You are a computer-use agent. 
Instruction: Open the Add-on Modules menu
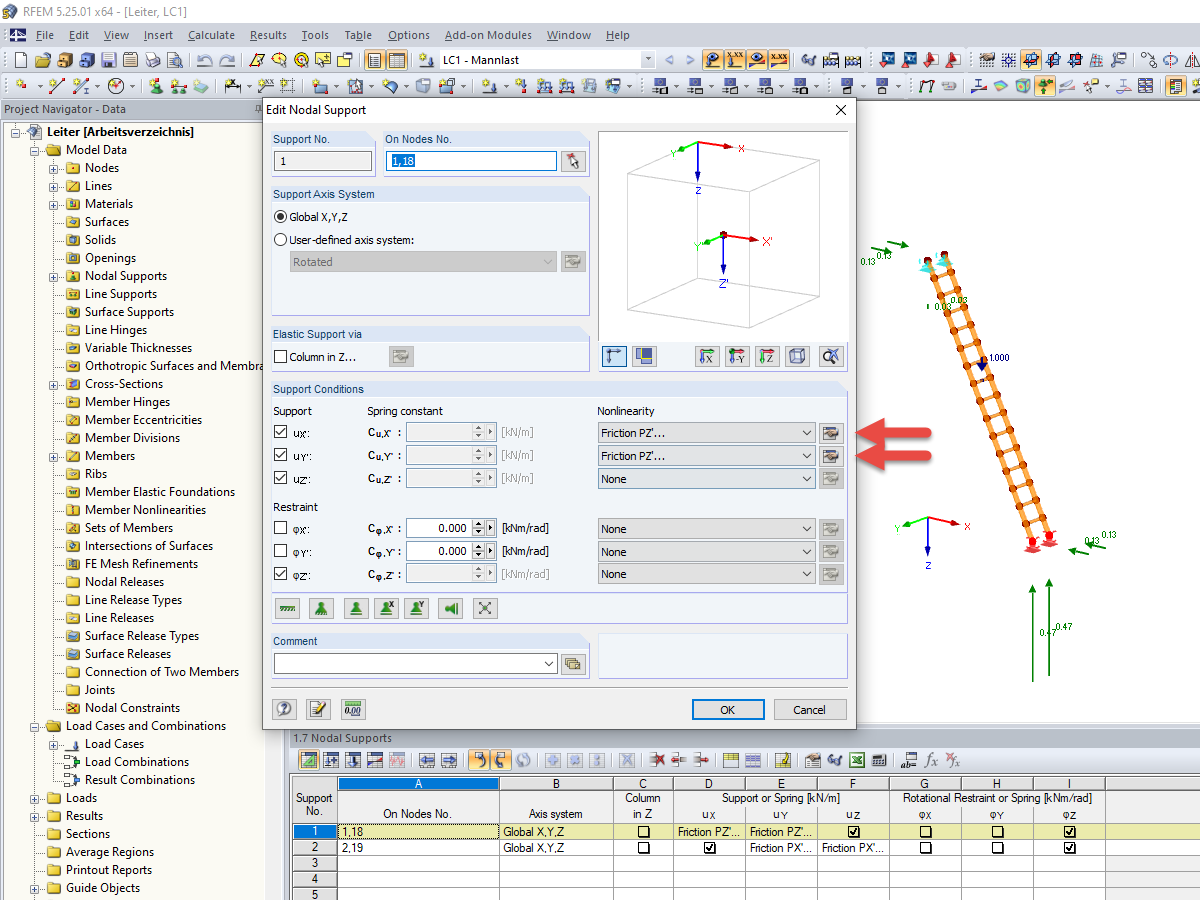click(488, 35)
